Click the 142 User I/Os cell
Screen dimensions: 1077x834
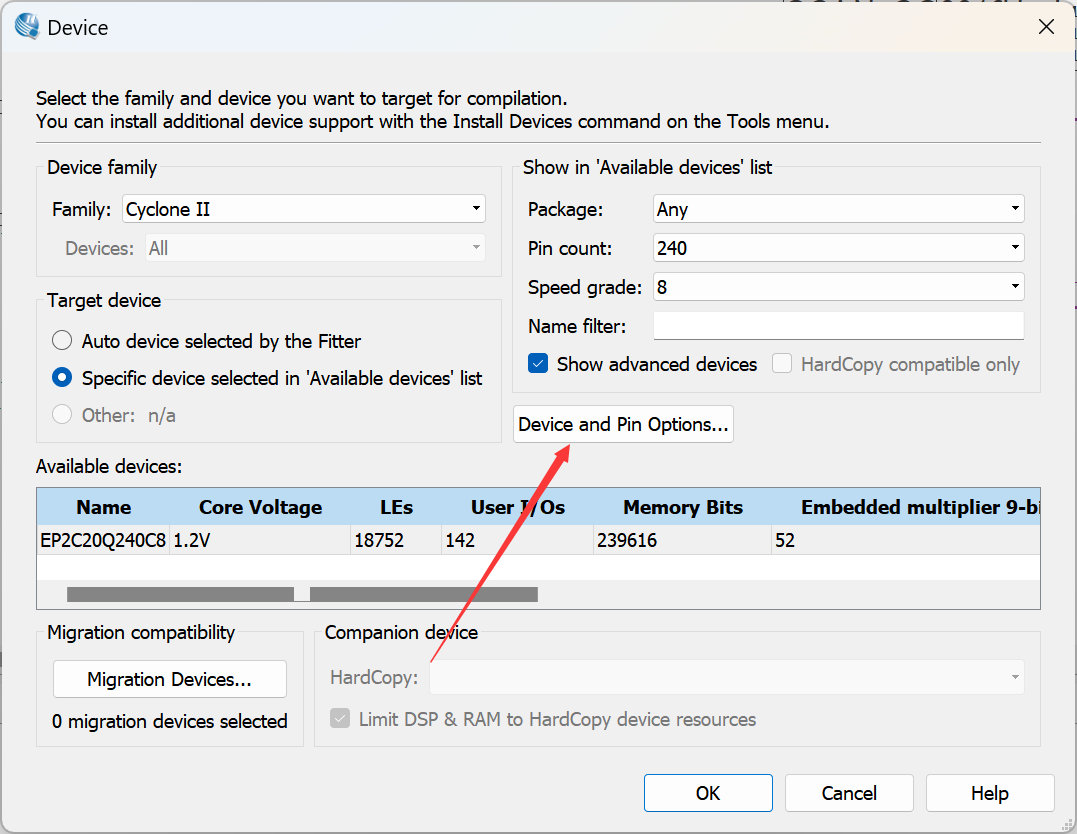coord(518,540)
